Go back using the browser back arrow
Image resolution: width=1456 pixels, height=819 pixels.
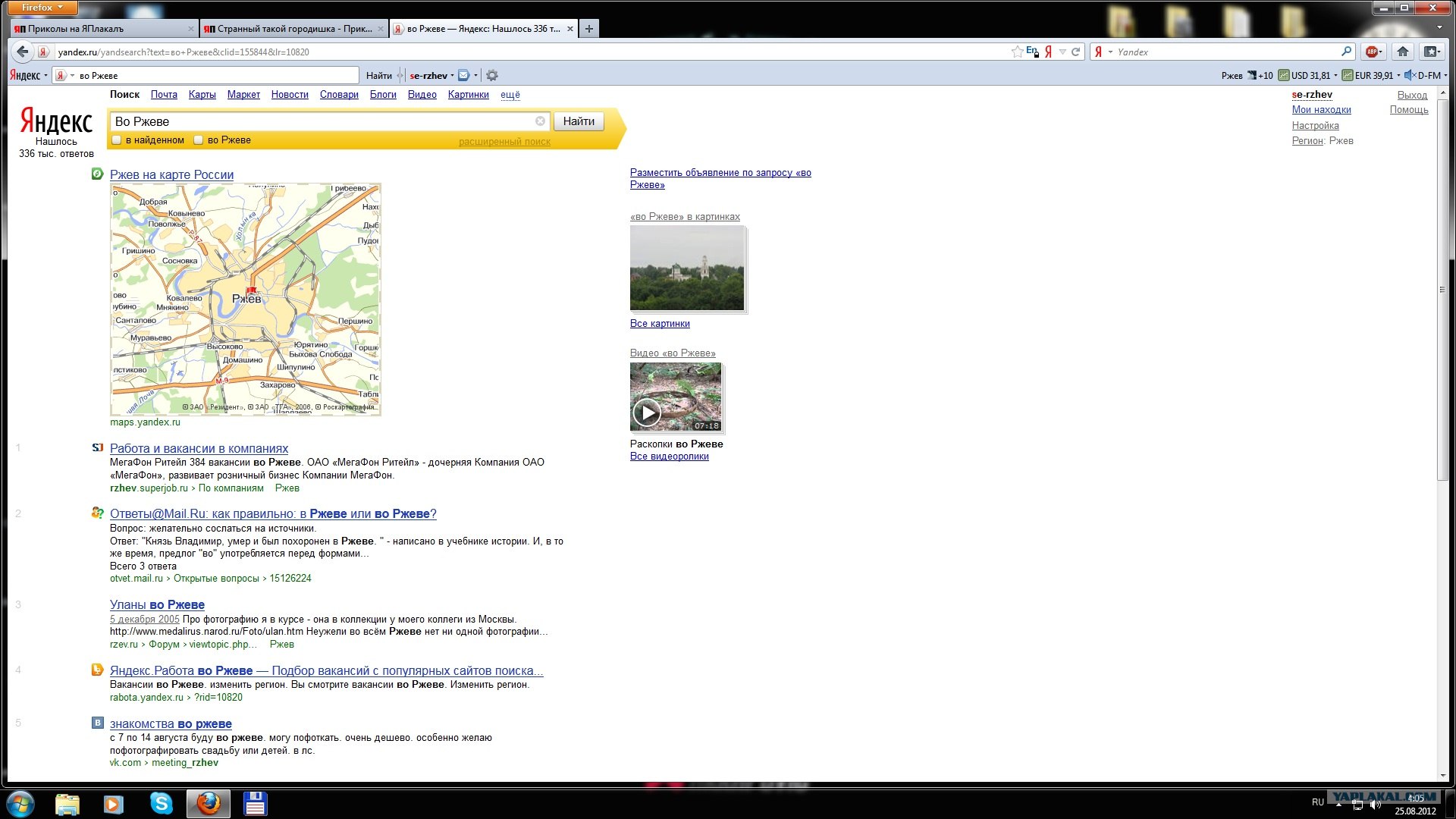coord(23,52)
